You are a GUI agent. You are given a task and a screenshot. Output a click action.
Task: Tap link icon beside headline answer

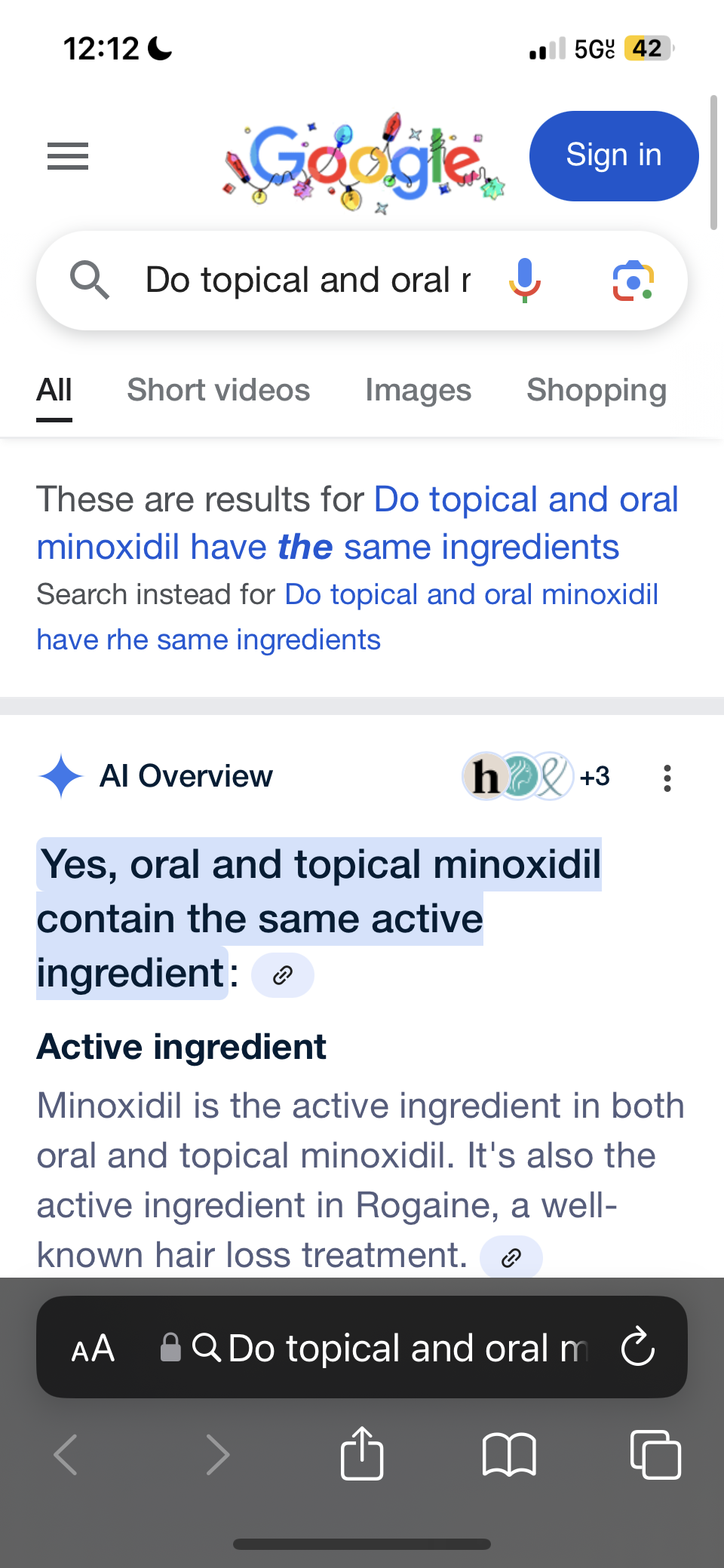click(283, 975)
